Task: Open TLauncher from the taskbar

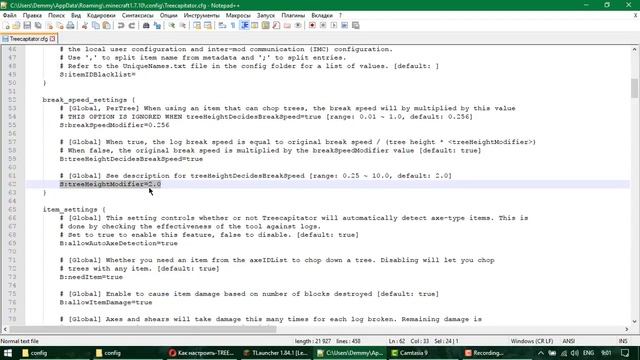Action: pos(275,353)
